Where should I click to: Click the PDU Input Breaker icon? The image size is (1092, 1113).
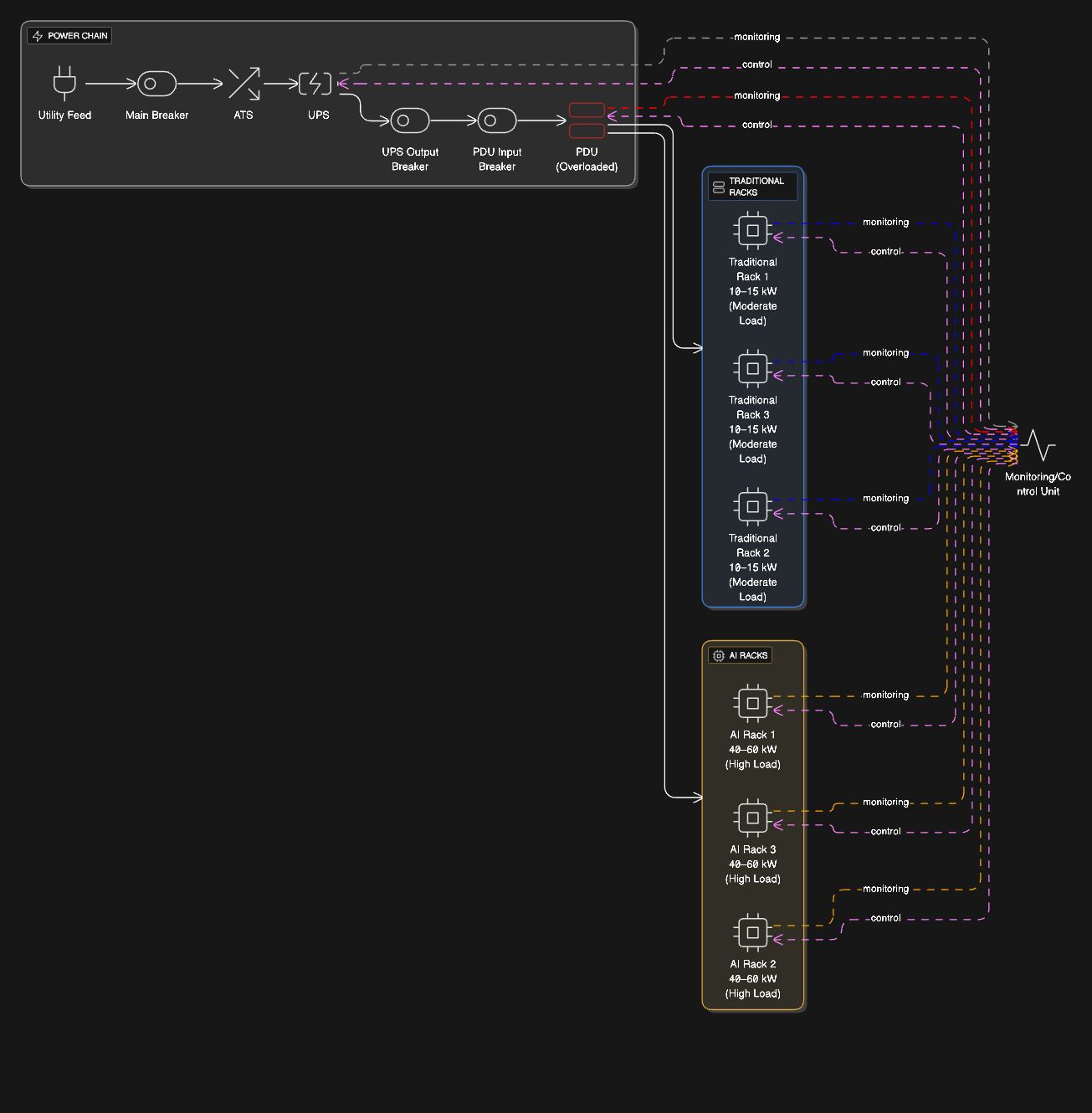[x=496, y=120]
